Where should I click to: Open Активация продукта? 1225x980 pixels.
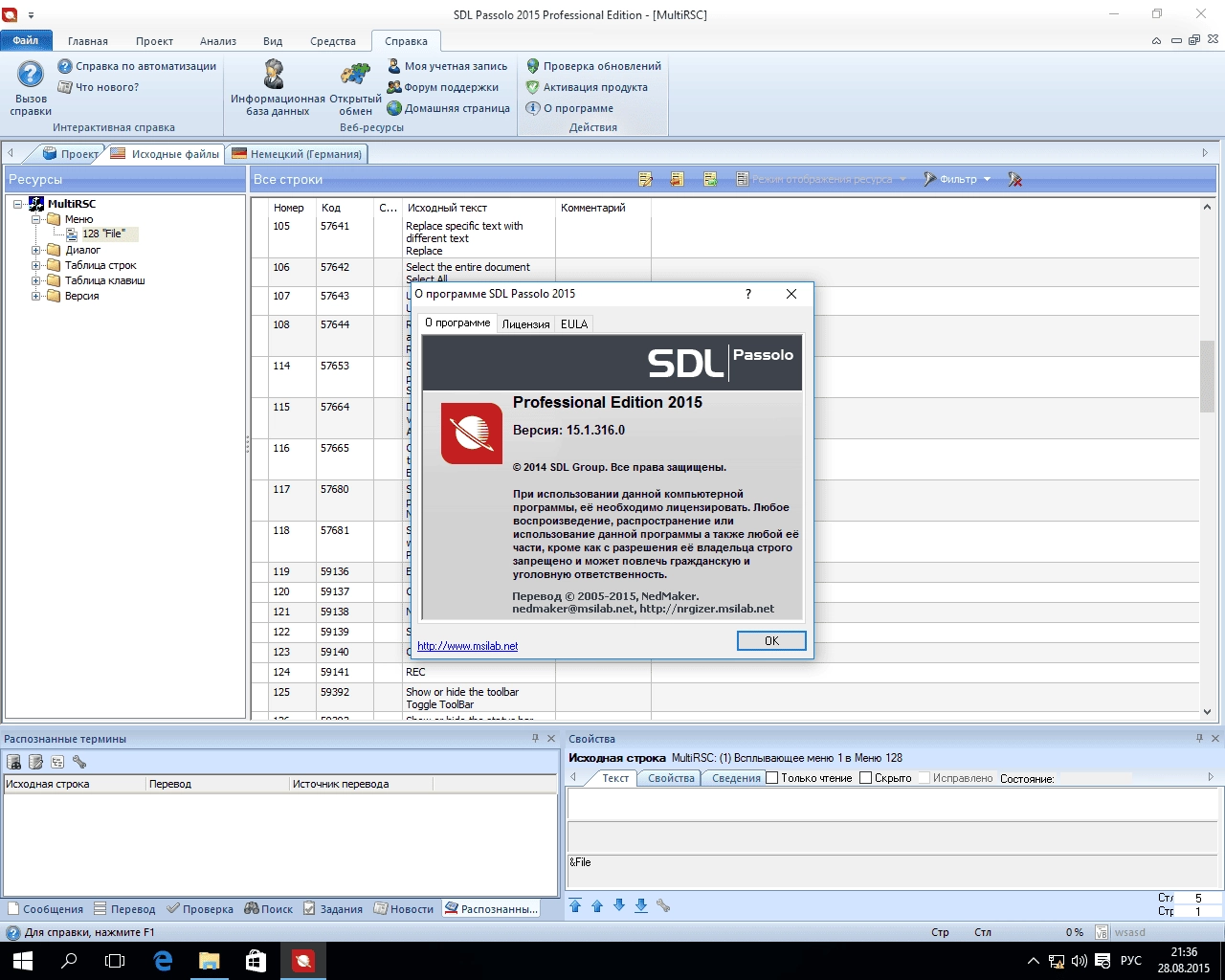tap(587, 87)
